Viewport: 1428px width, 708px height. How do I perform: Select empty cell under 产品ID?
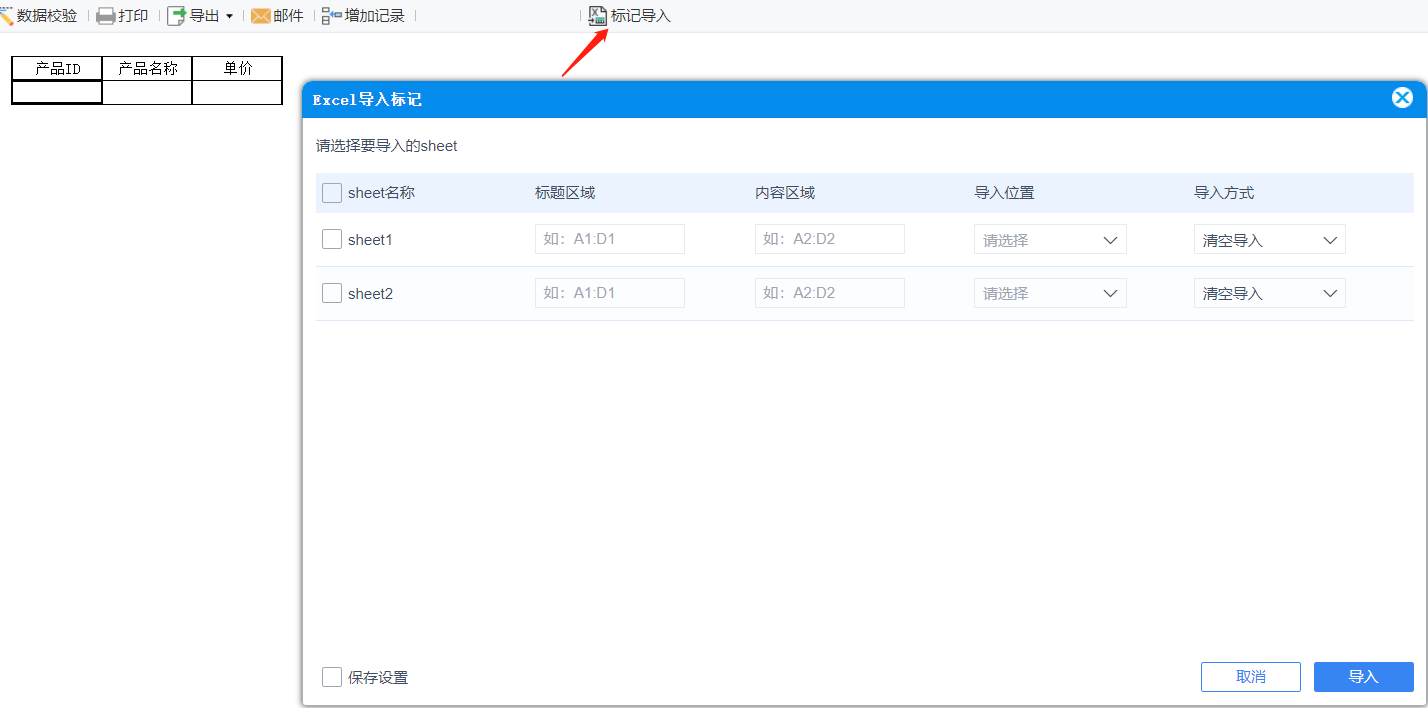coord(57,92)
